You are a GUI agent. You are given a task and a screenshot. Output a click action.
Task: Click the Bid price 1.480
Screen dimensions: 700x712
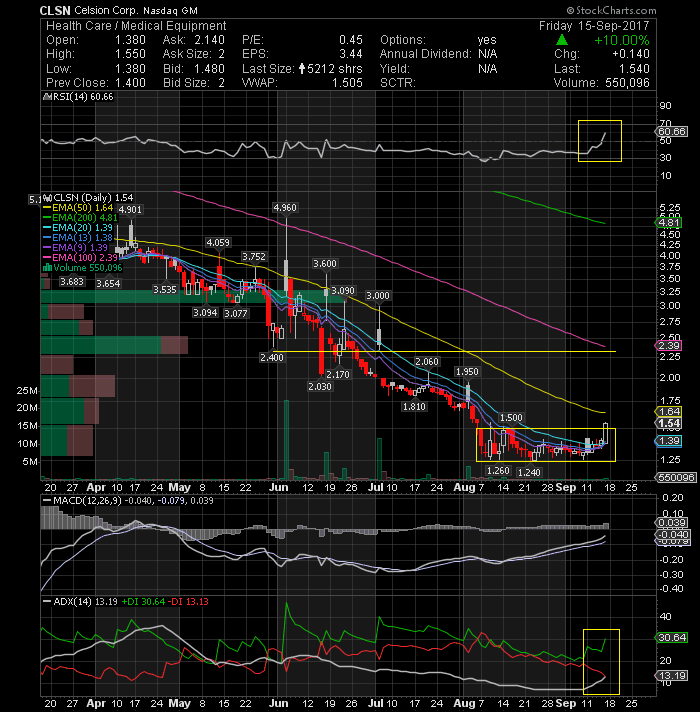(x=209, y=69)
